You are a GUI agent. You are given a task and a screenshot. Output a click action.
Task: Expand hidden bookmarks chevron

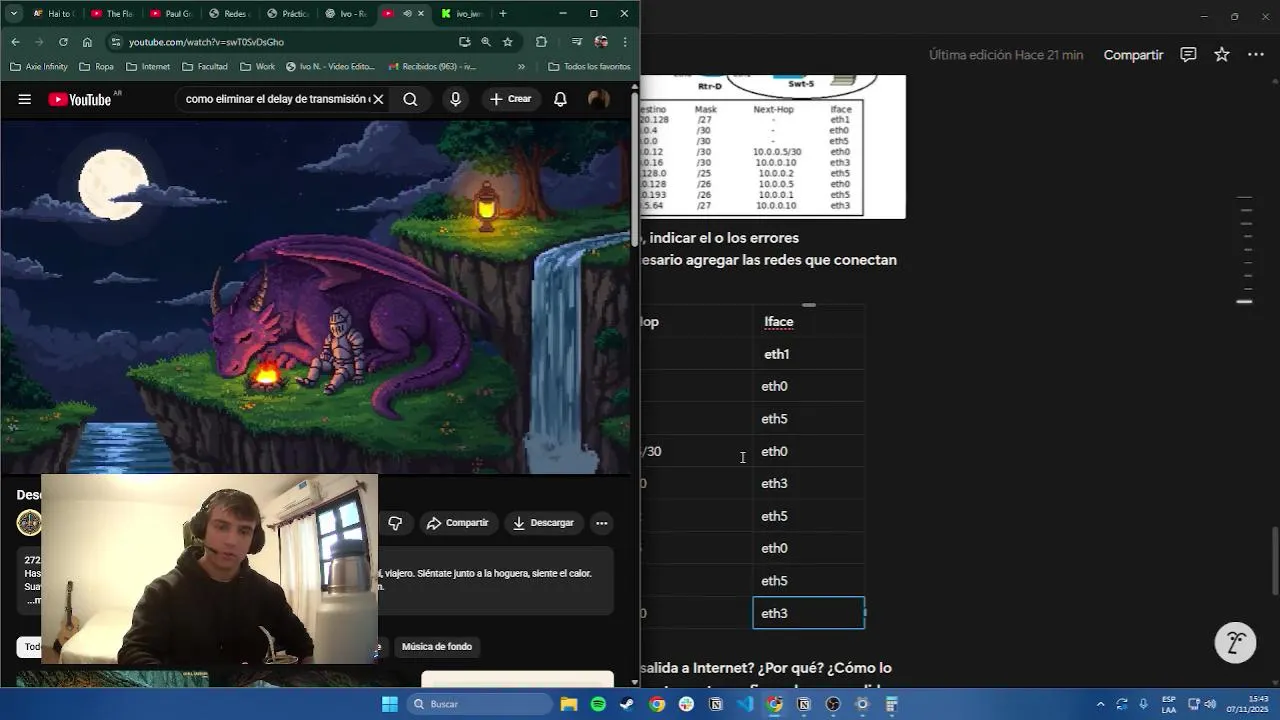(521, 67)
